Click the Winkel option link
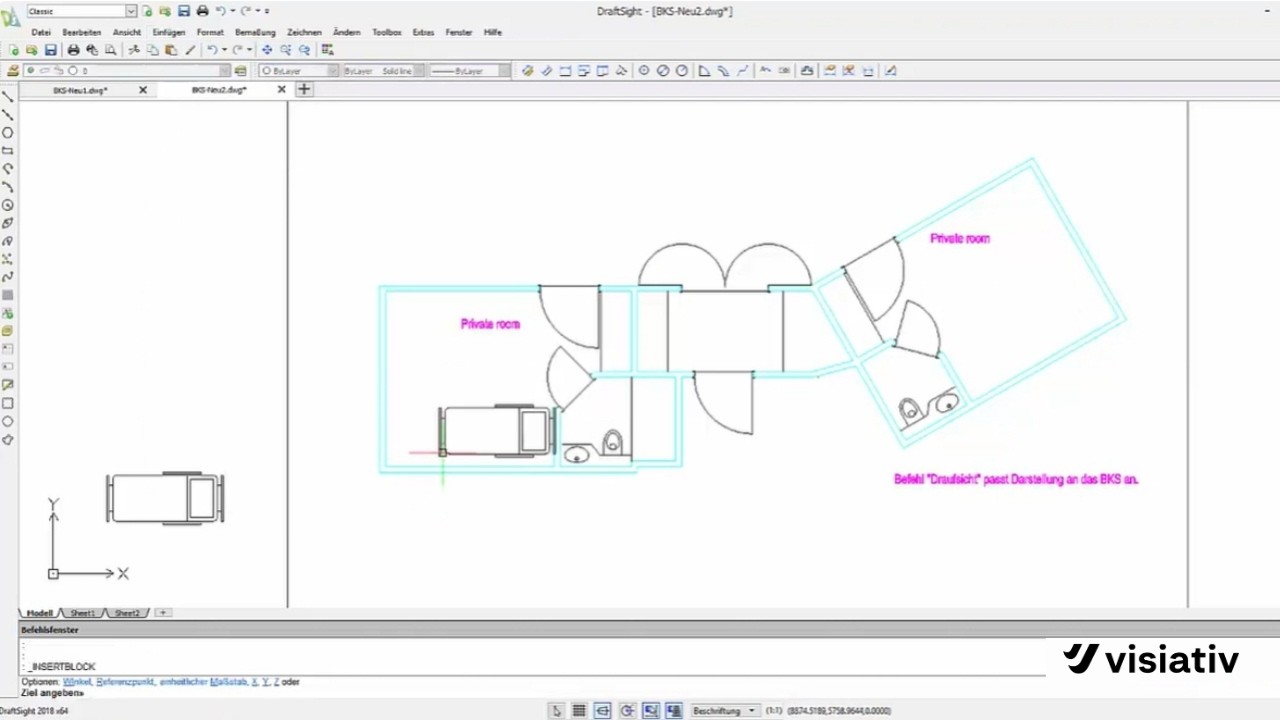 tap(77, 682)
